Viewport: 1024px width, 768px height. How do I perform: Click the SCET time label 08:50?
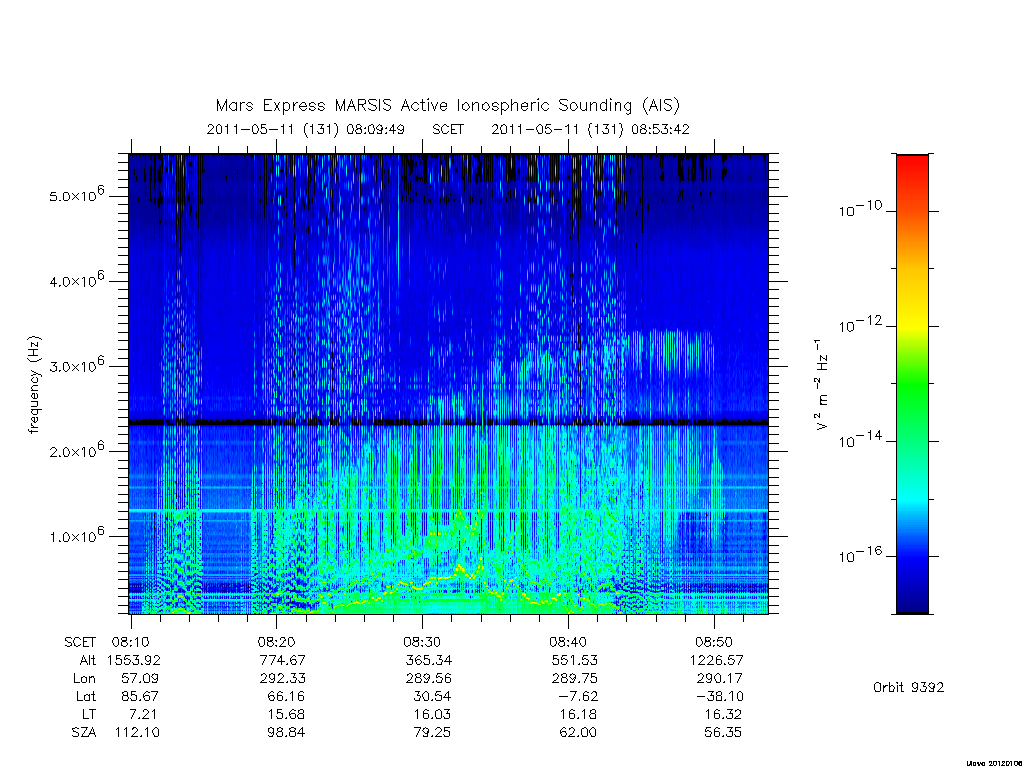714,642
